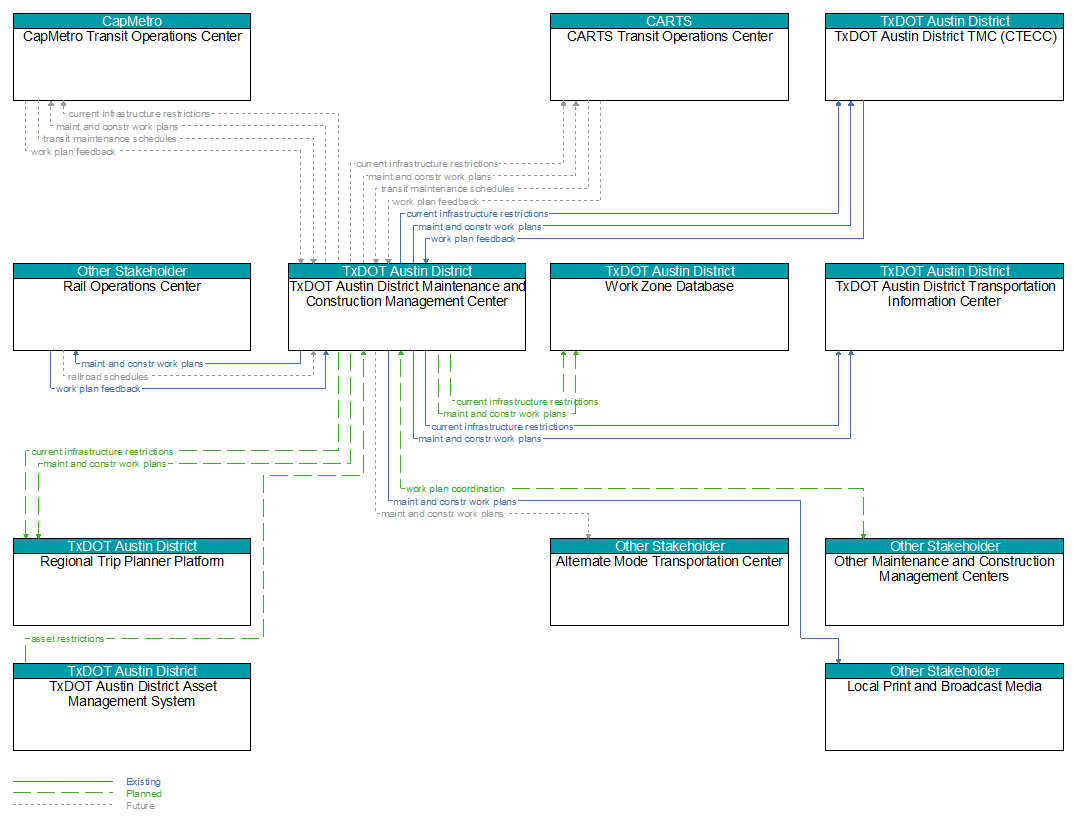Select the Transportation Information Center box
The width and height of the screenshot is (1074, 824).
(x=944, y=307)
